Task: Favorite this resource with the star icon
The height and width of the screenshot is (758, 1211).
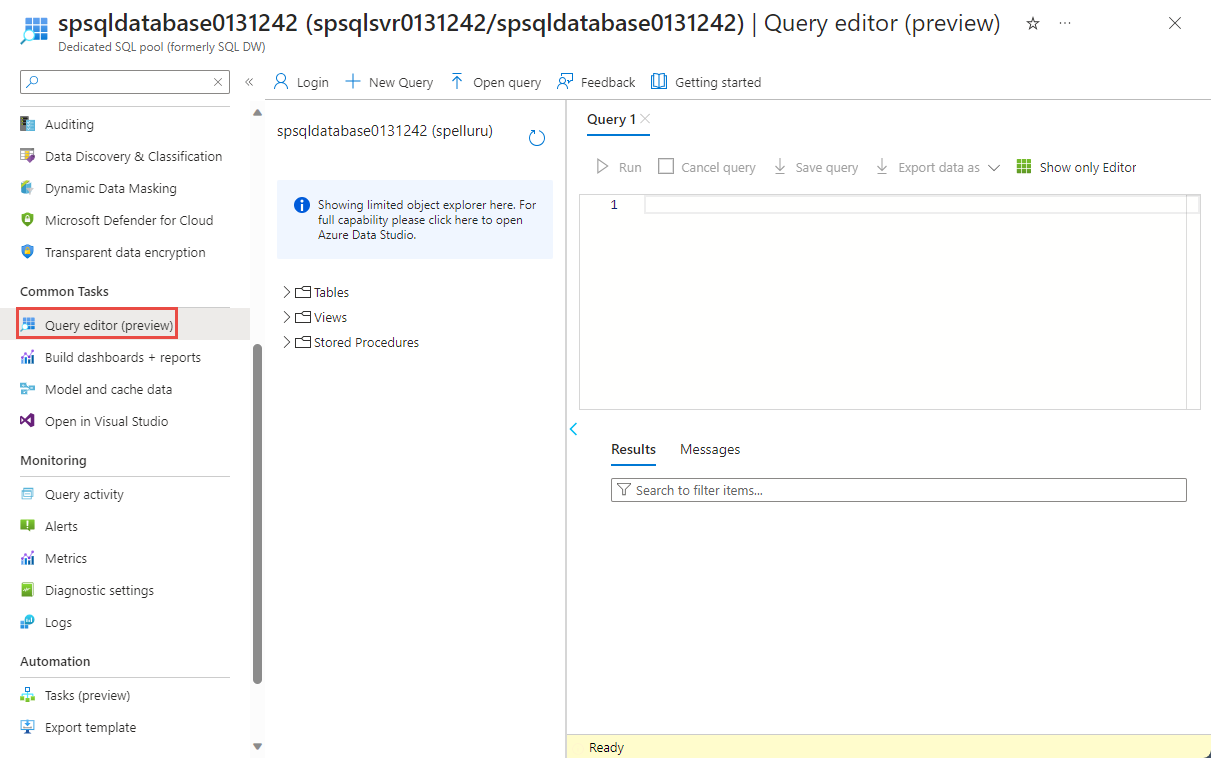Action: pyautogui.click(x=1033, y=23)
